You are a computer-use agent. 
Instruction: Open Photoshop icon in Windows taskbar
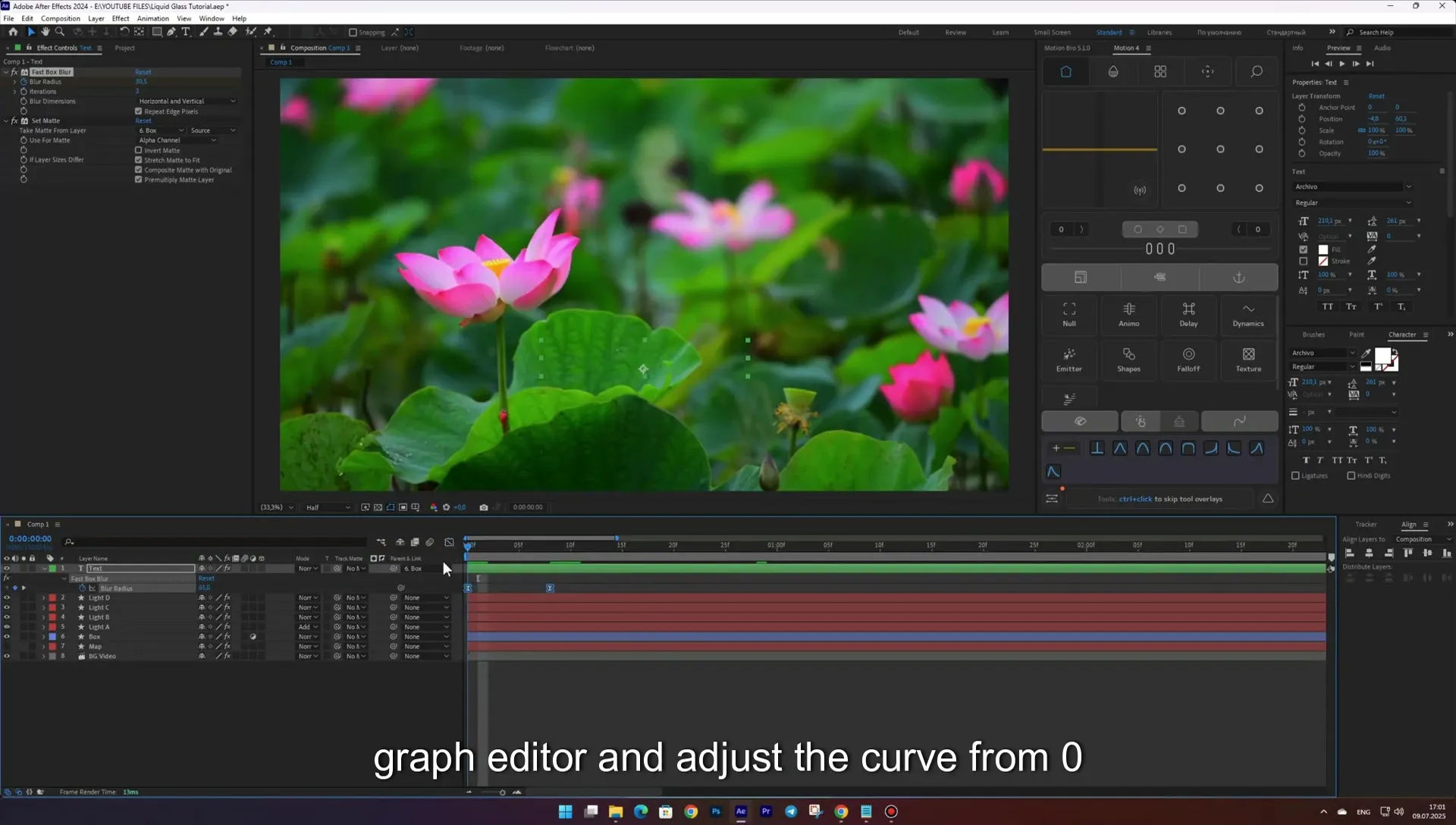coord(716,811)
